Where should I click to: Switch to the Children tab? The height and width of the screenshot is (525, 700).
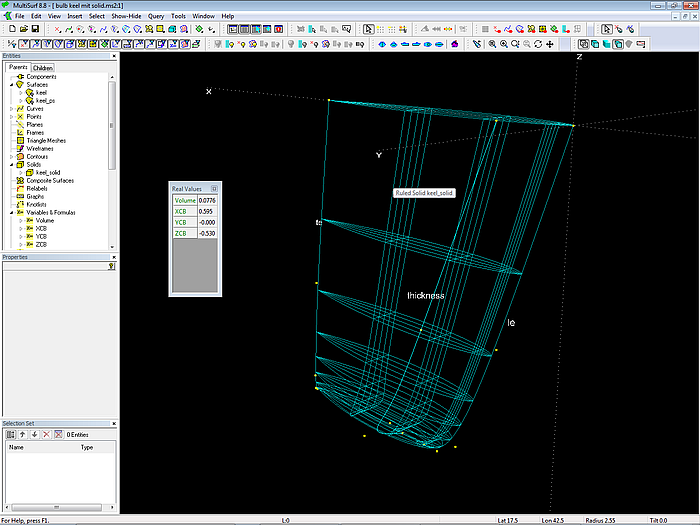(43, 68)
